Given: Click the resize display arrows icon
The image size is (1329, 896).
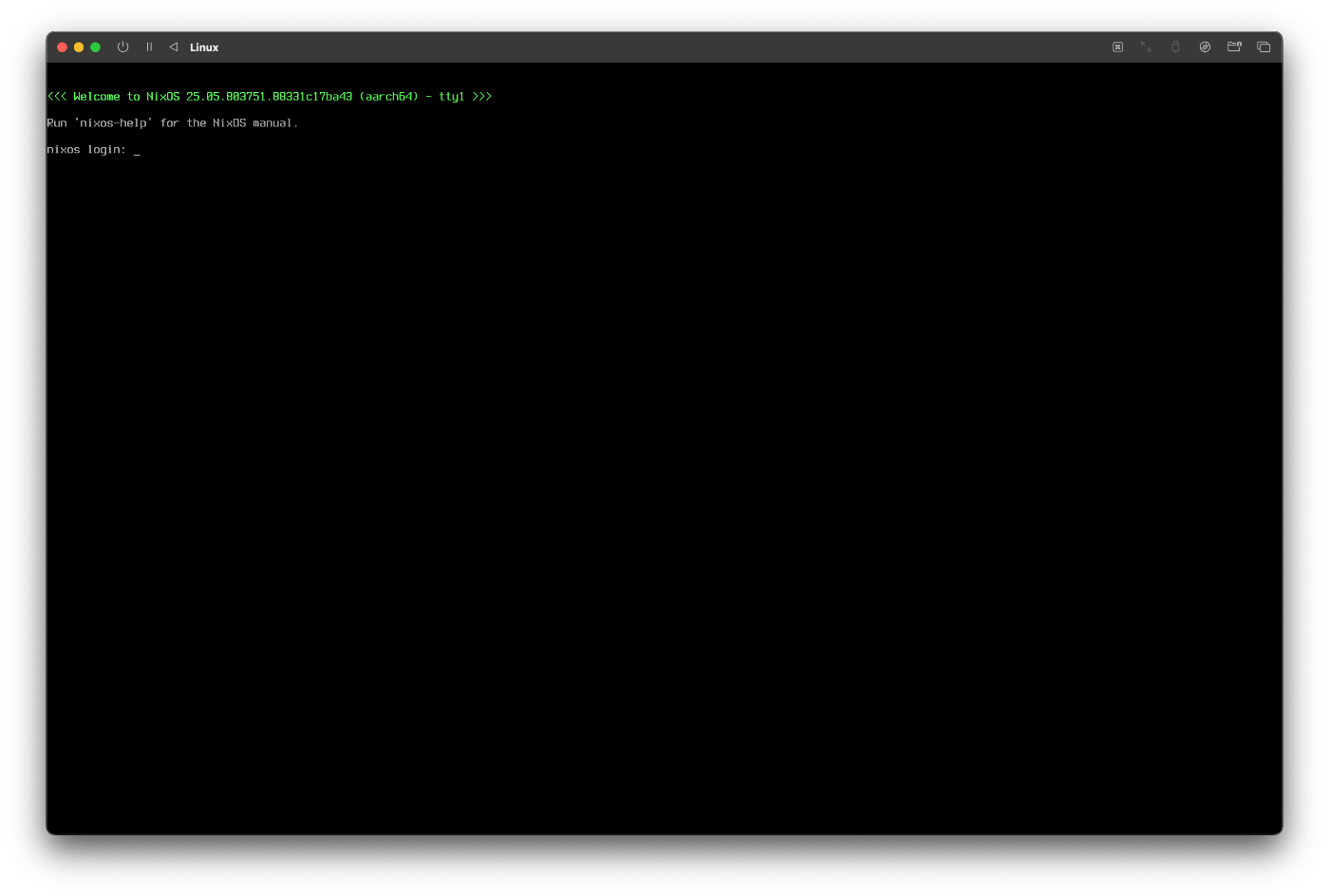Looking at the screenshot, I should pyautogui.click(x=1147, y=47).
